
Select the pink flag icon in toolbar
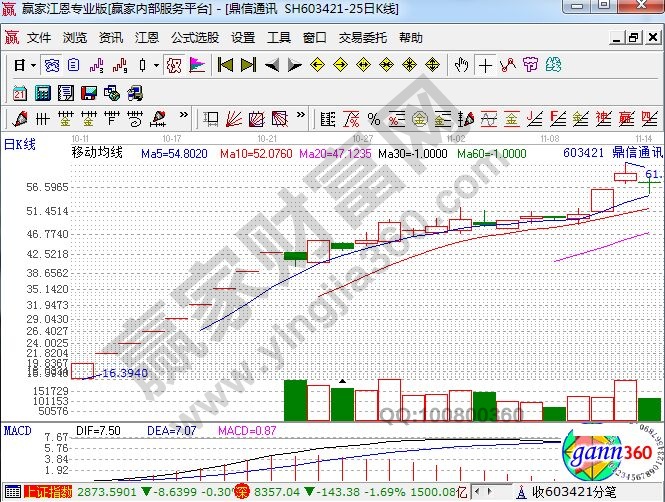click(197, 65)
